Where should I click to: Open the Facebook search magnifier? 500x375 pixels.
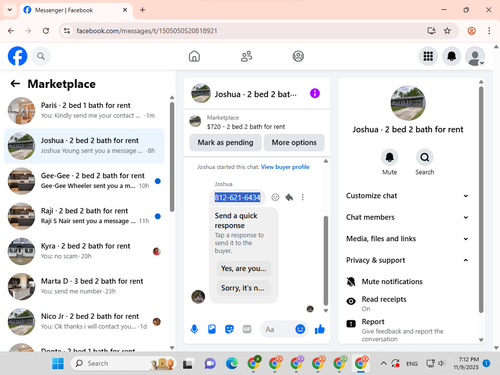point(41,56)
